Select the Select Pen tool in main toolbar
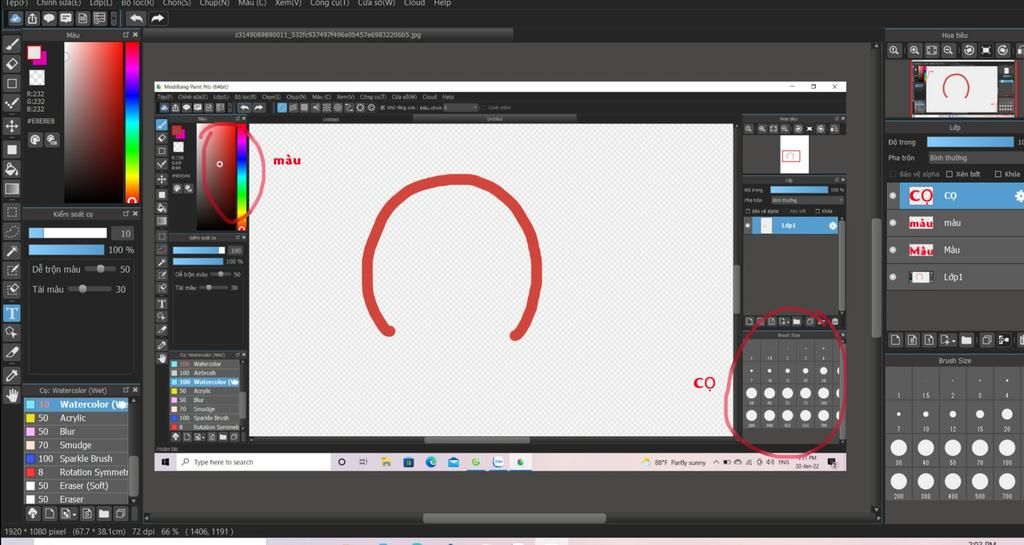This screenshot has height=545, width=1024. point(12,270)
